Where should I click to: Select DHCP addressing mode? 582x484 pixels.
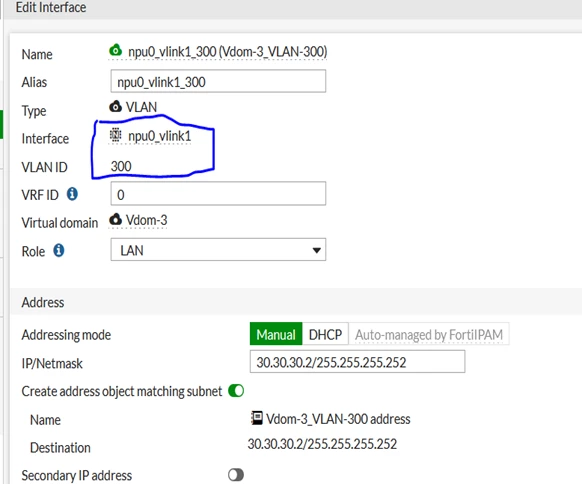[x=325, y=334]
